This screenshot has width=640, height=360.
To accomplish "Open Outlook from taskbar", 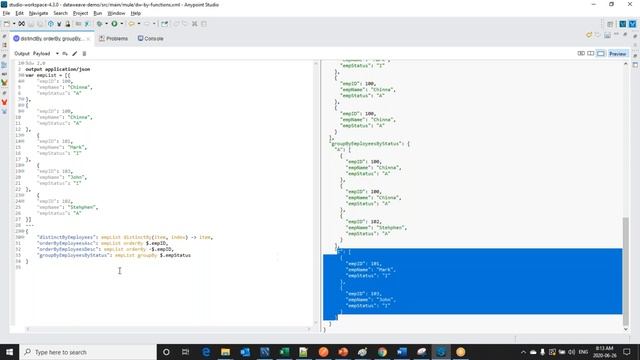I will tap(245, 352).
